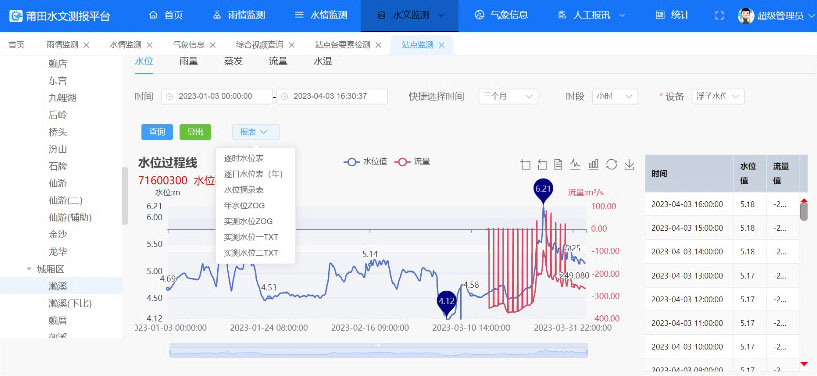The height and width of the screenshot is (376, 817).
Task: Close the 综合视频查询 page tab
Action: (x=292, y=45)
